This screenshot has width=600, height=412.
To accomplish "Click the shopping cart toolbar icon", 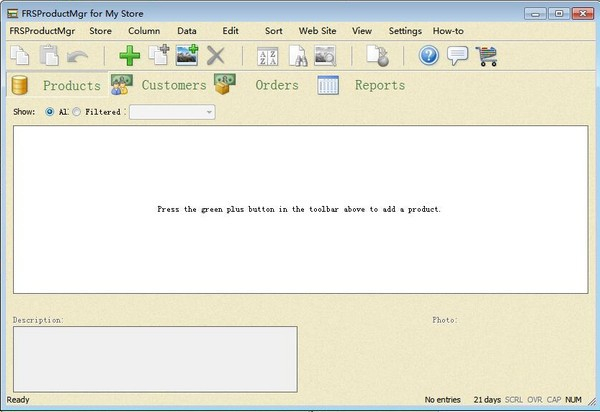I will [487, 56].
